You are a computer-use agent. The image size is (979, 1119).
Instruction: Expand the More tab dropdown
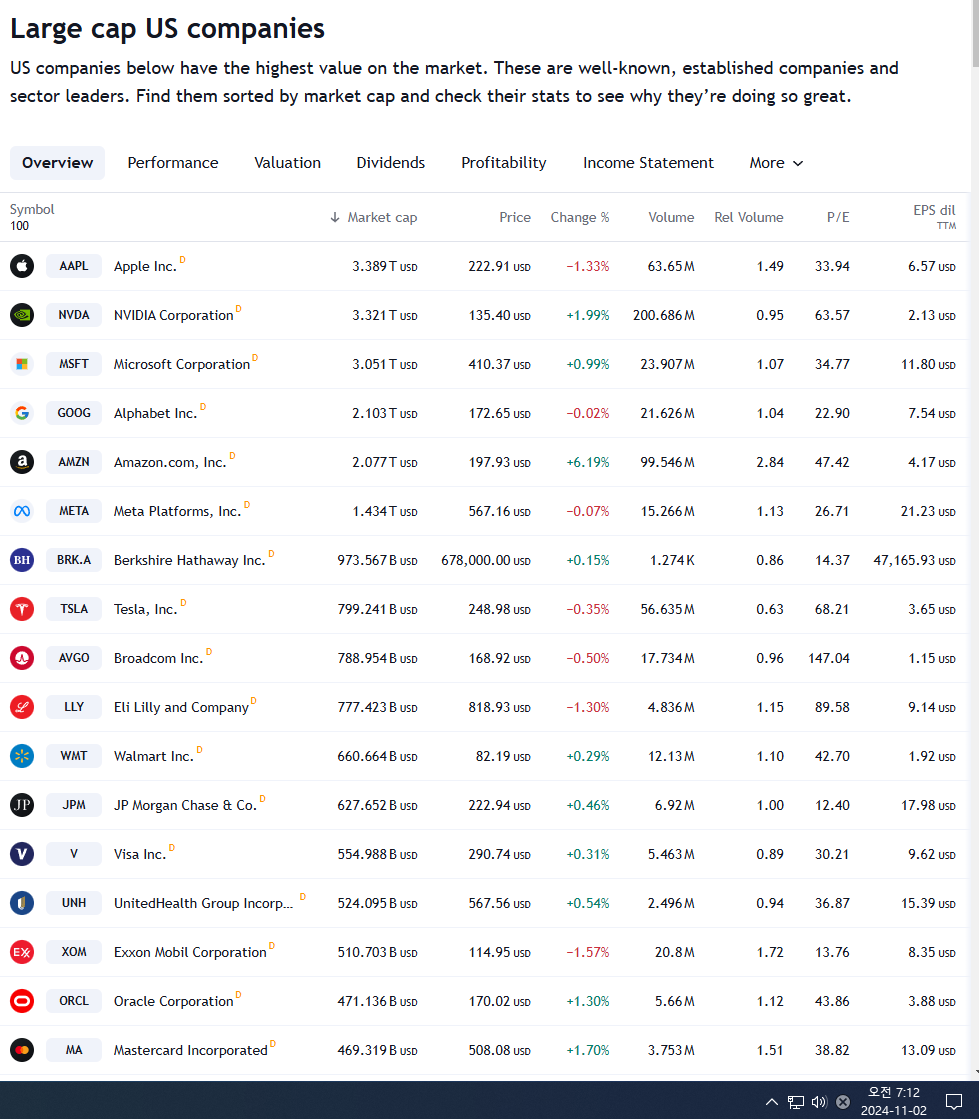tap(776, 163)
